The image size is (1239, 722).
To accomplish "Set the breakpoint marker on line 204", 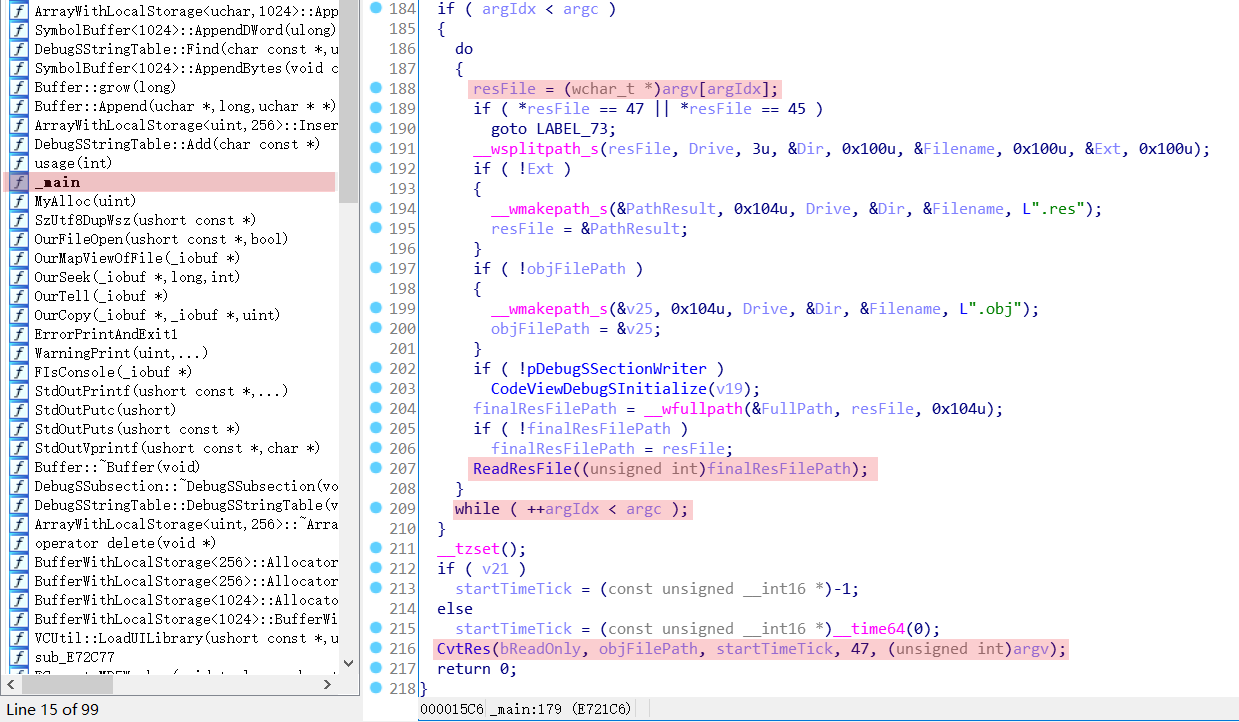I will pyautogui.click(x=376, y=408).
